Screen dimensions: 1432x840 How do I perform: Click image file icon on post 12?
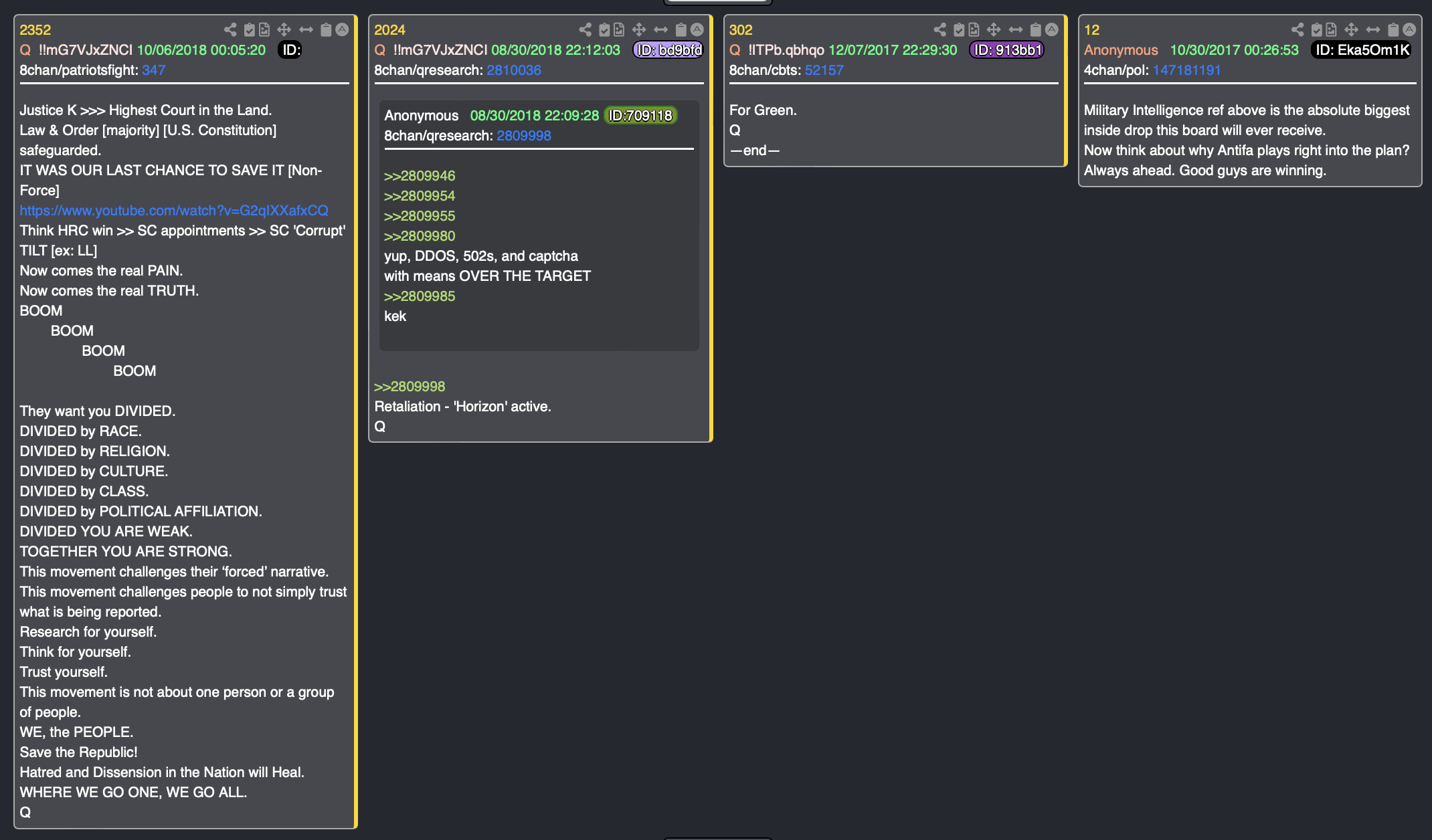1332,29
